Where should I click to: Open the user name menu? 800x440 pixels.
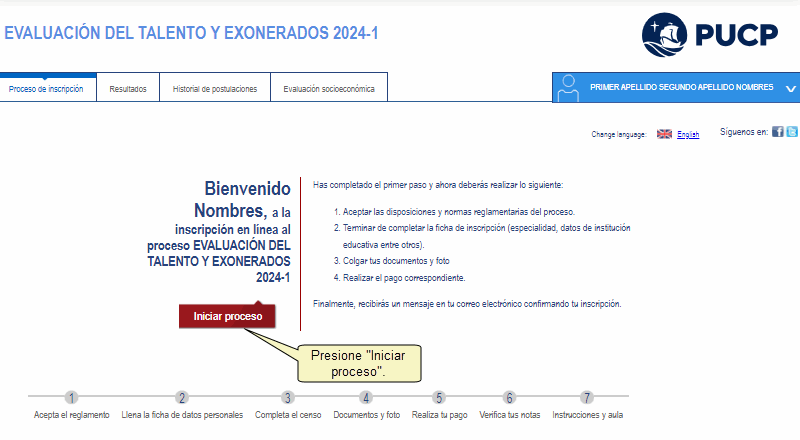[681, 88]
